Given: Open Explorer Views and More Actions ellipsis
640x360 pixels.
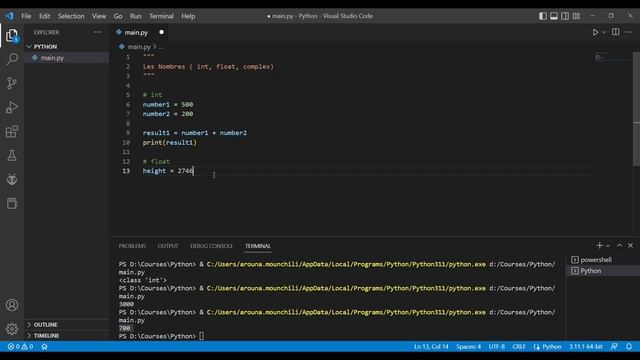Looking at the screenshot, I should pos(98,32).
